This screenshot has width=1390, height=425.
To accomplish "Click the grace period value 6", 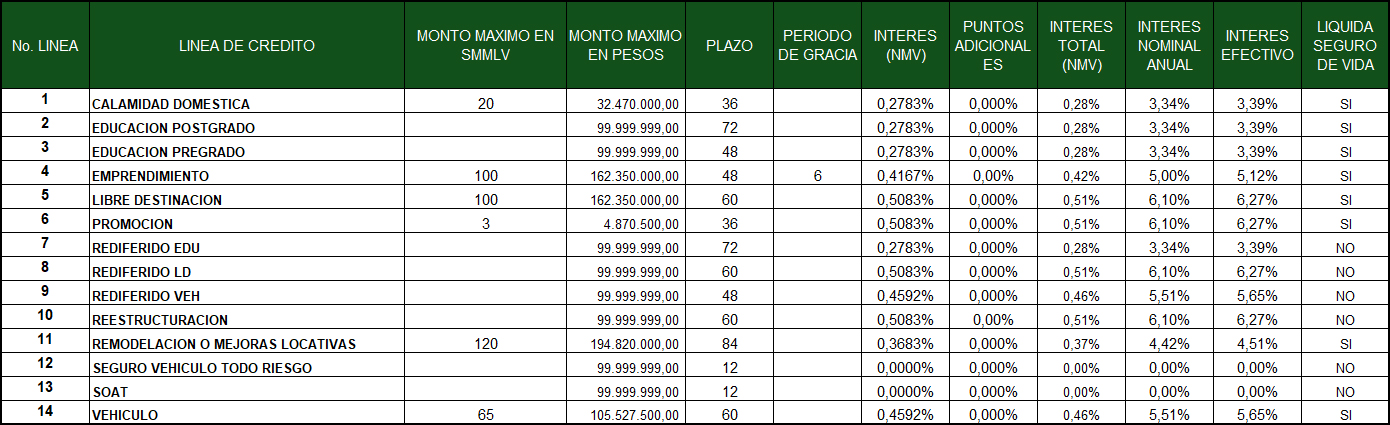I will (817, 176).
